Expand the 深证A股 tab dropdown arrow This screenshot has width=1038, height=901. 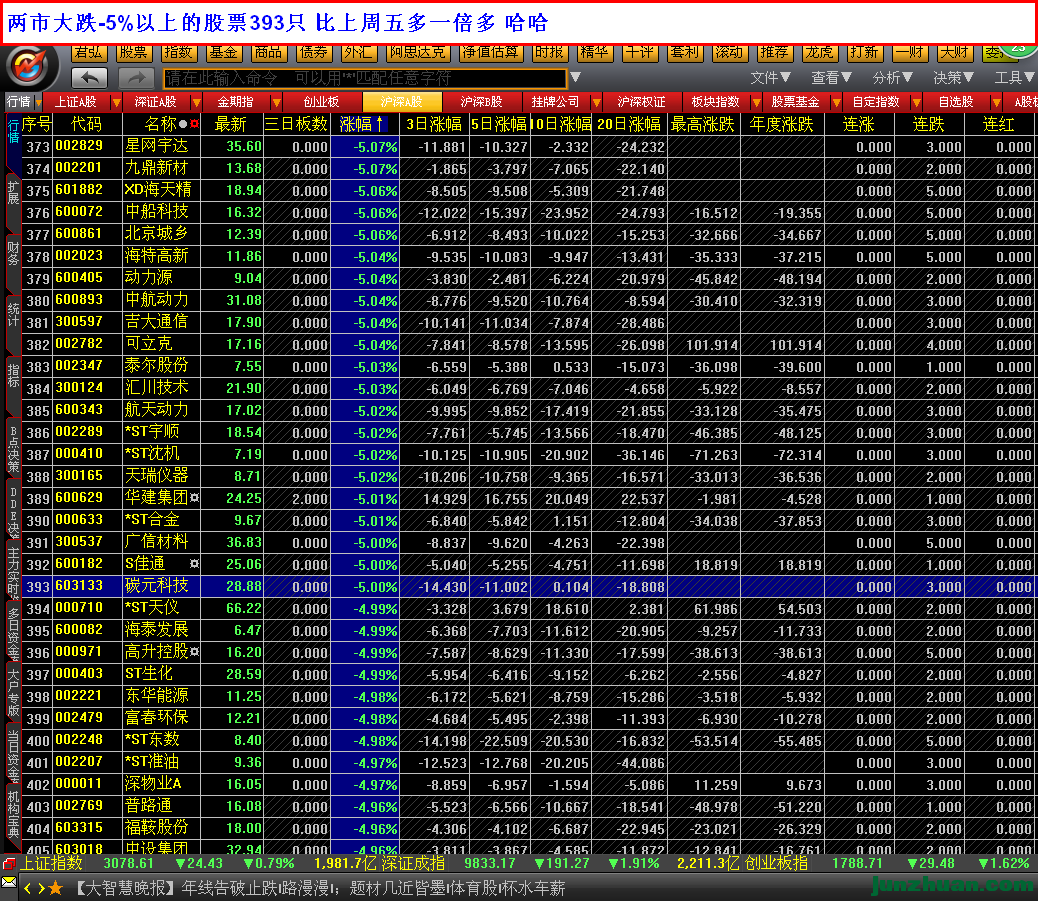point(197,103)
